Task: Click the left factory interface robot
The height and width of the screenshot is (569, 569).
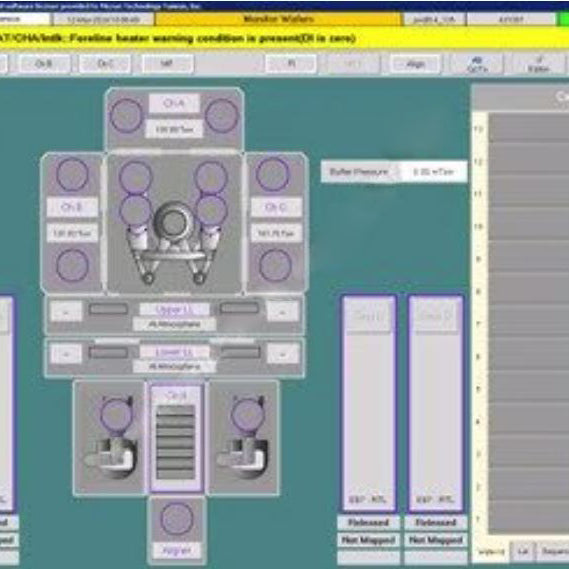Action: pos(112,458)
